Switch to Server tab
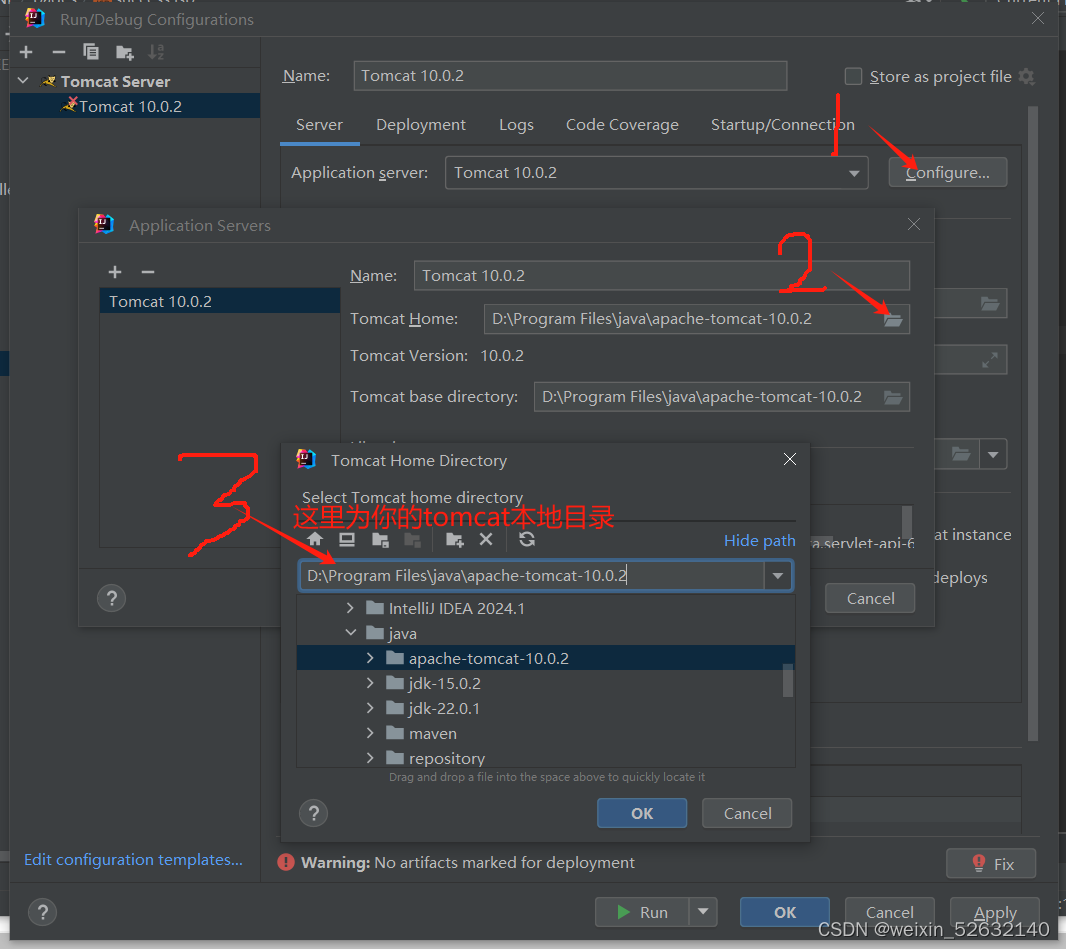This screenshot has height=949, width=1066. coord(320,125)
